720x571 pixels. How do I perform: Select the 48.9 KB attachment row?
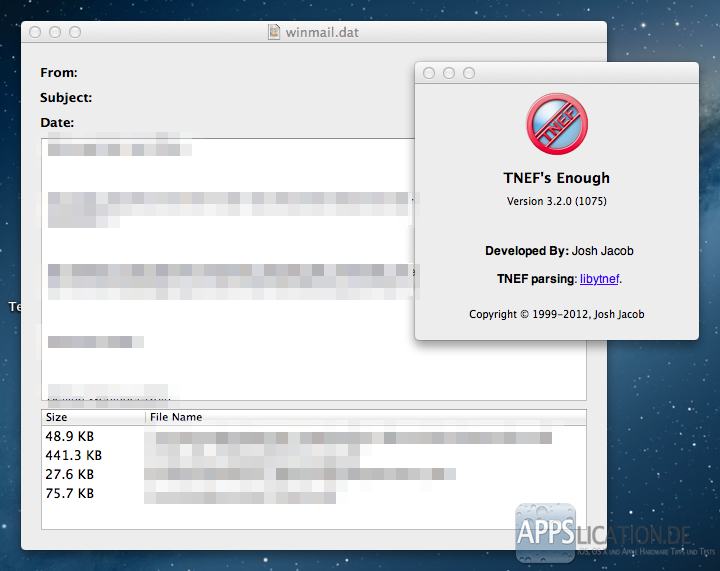[x=314, y=437]
